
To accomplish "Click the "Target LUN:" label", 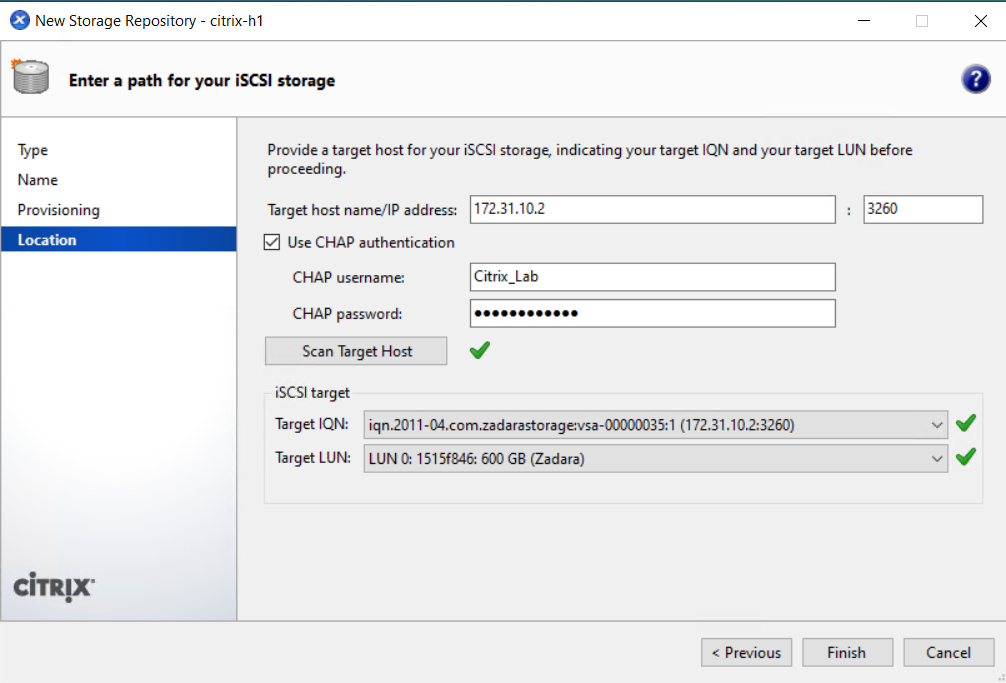I will click(313, 458).
